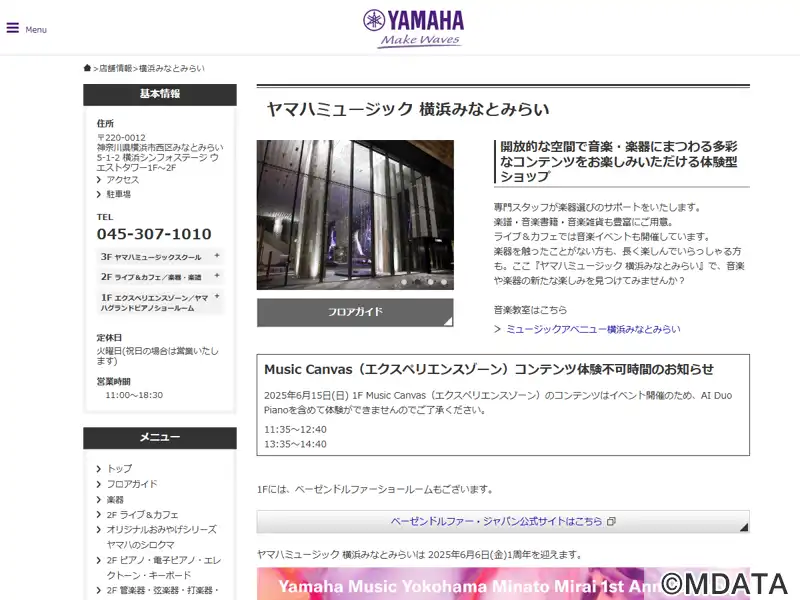Open the ミュージックアベニュー横浜みなとみらい link
Viewport: 800px width, 600px height.
(593, 330)
